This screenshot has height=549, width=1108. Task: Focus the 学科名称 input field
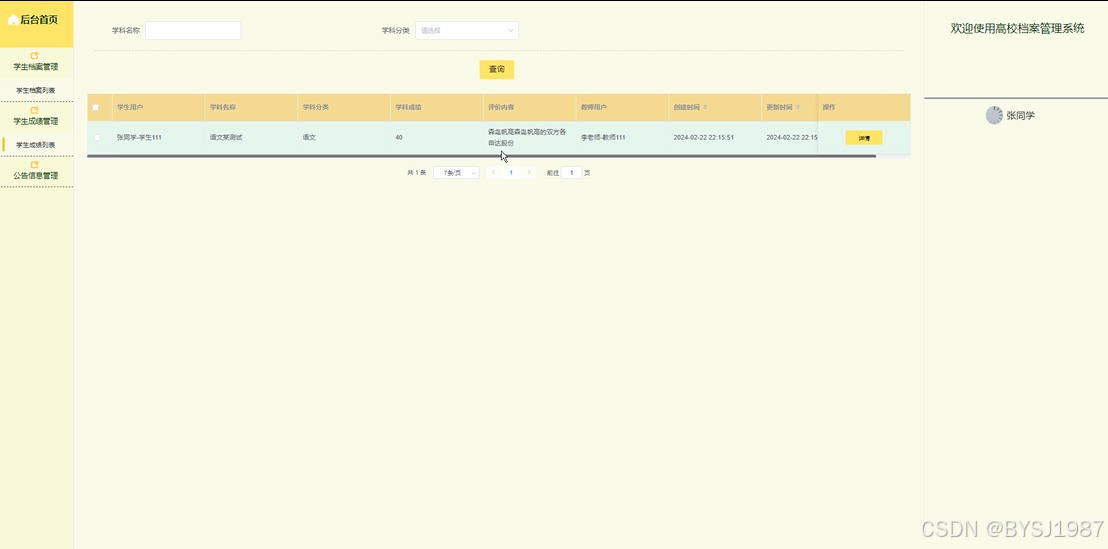click(193, 30)
